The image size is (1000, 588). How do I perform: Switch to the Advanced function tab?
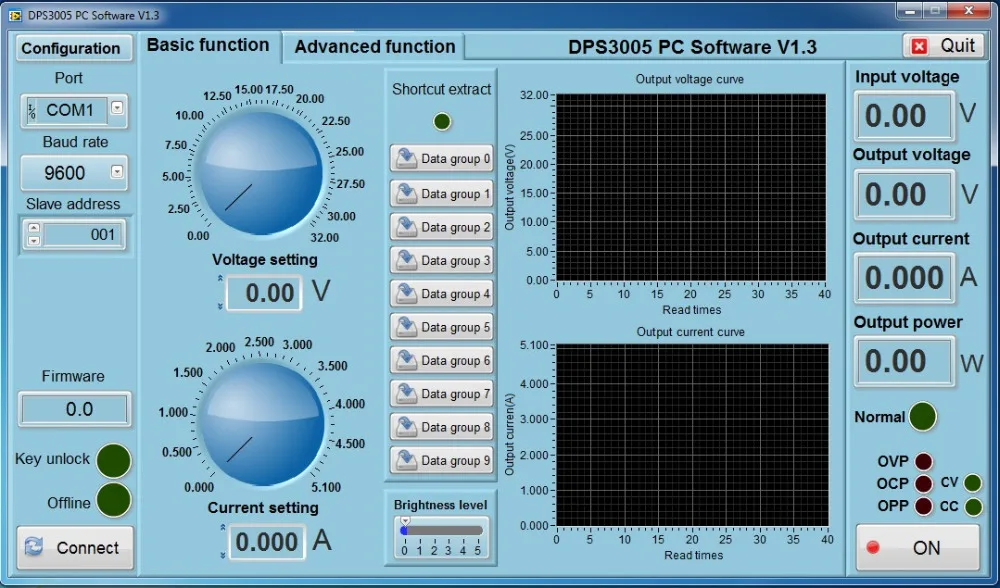(x=375, y=46)
